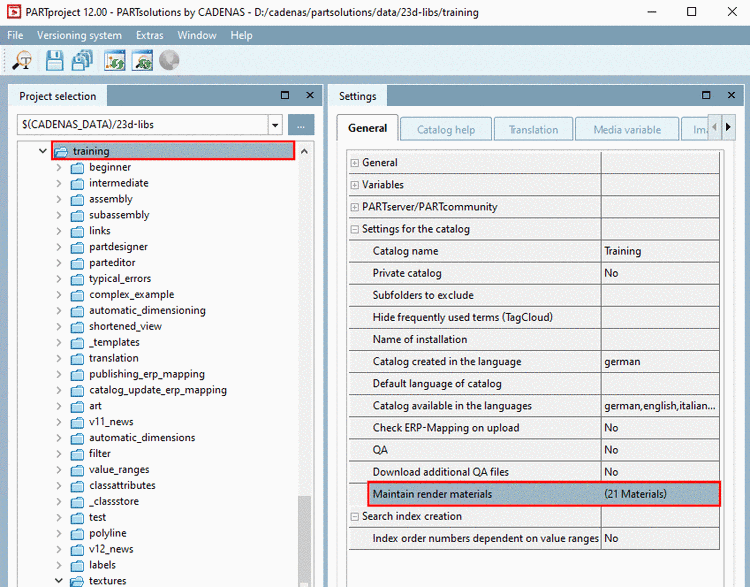This screenshot has width=750, height=587.
Task: Click the grey globe toolbar icon
Action: 169,61
